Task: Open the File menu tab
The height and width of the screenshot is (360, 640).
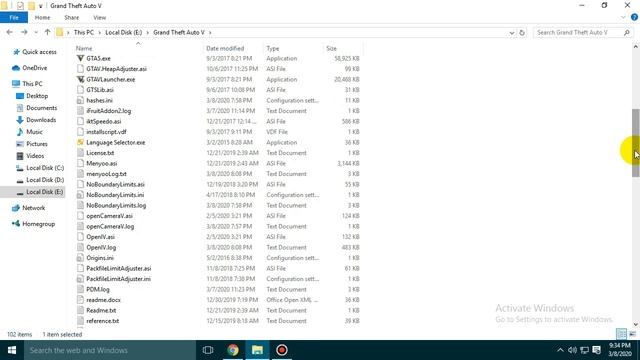Action: point(14,18)
